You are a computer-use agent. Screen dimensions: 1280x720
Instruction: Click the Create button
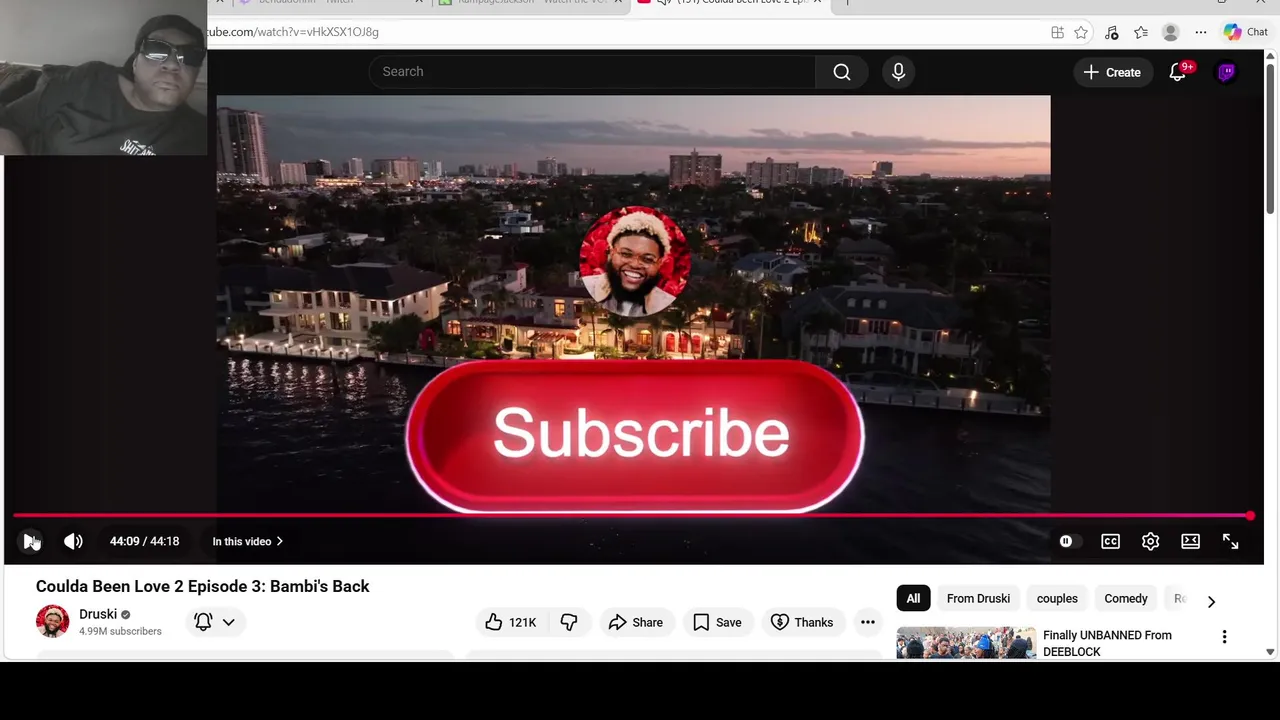coord(1112,72)
